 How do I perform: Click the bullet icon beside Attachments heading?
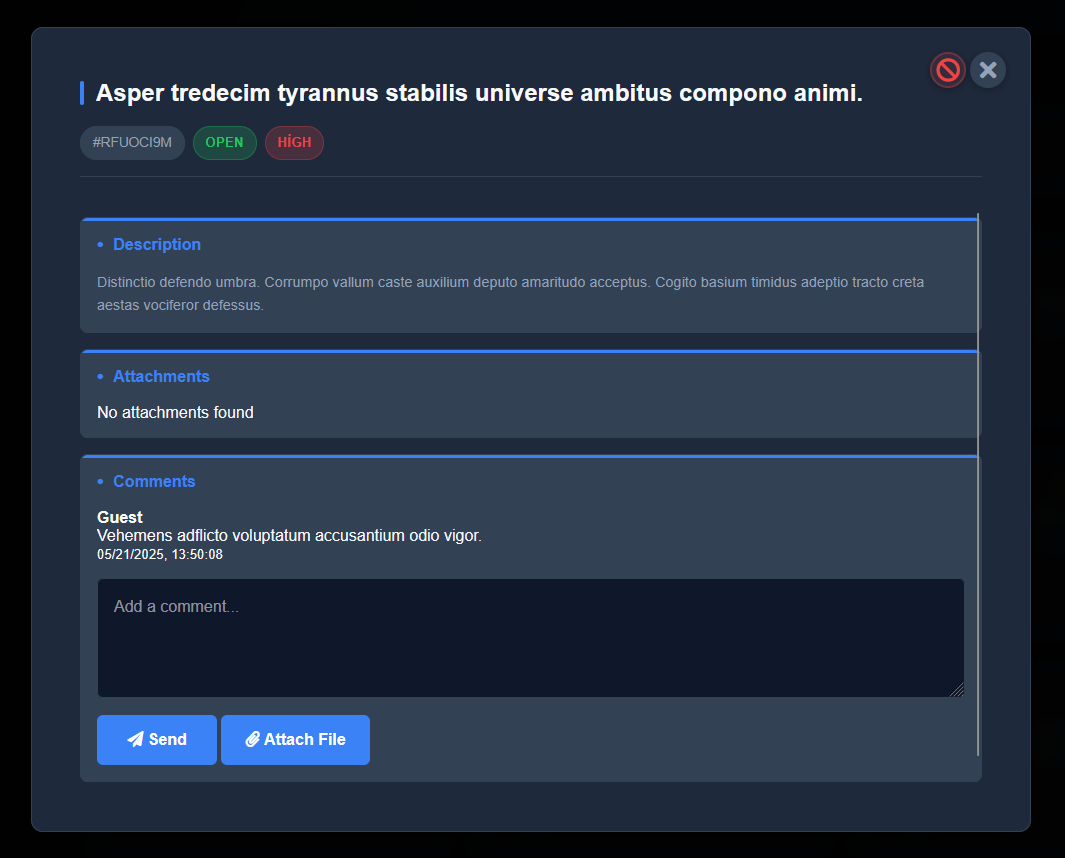(x=100, y=376)
